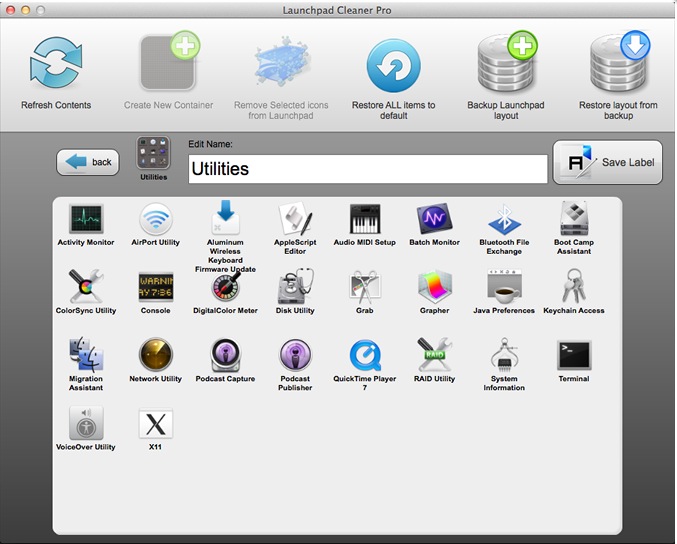This screenshot has width=677, height=544.
Task: Click the ColorSync Utility icon
Action: click(86, 287)
